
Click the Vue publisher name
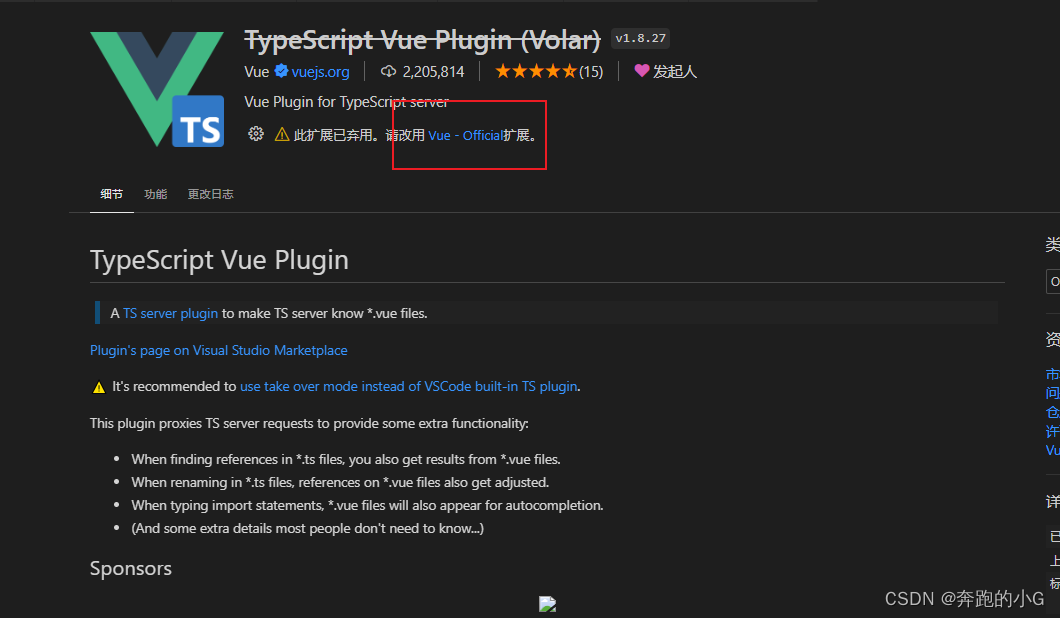[257, 72]
